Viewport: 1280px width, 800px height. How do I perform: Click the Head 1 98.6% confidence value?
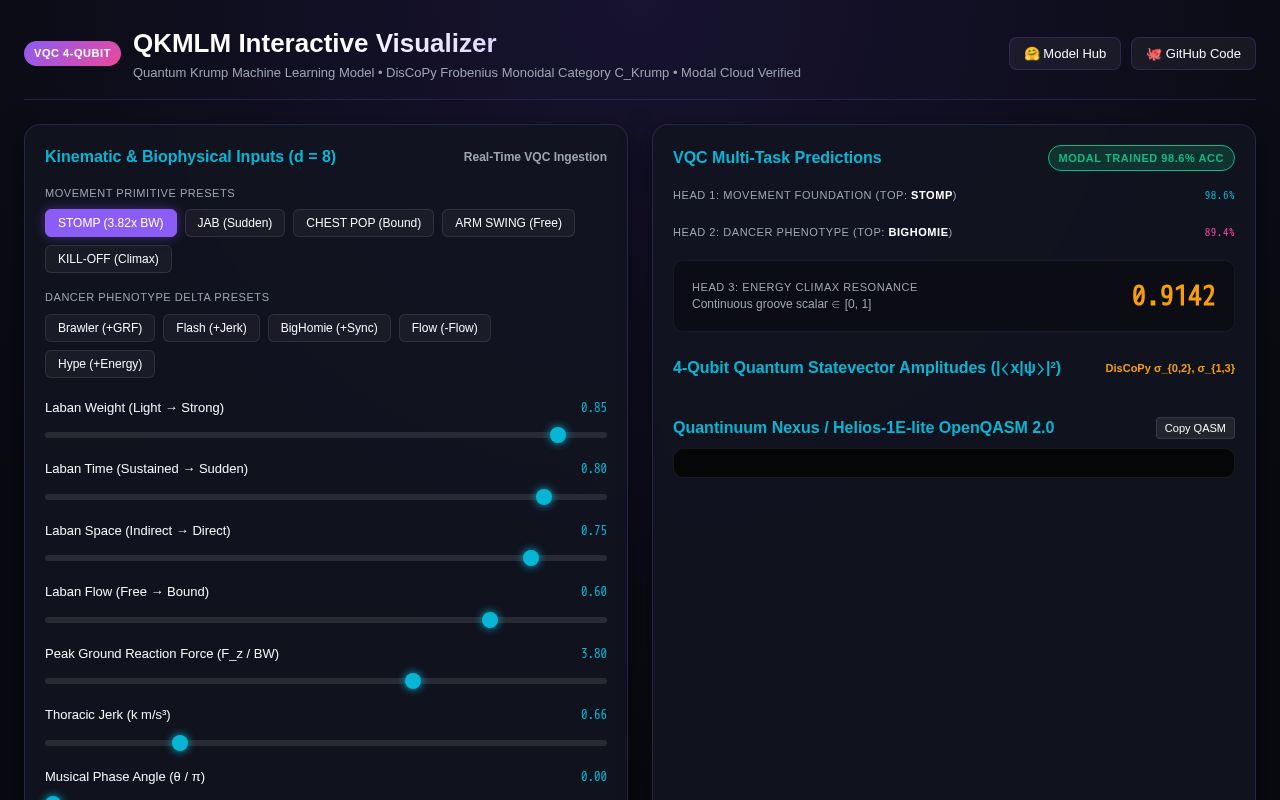1219,196
